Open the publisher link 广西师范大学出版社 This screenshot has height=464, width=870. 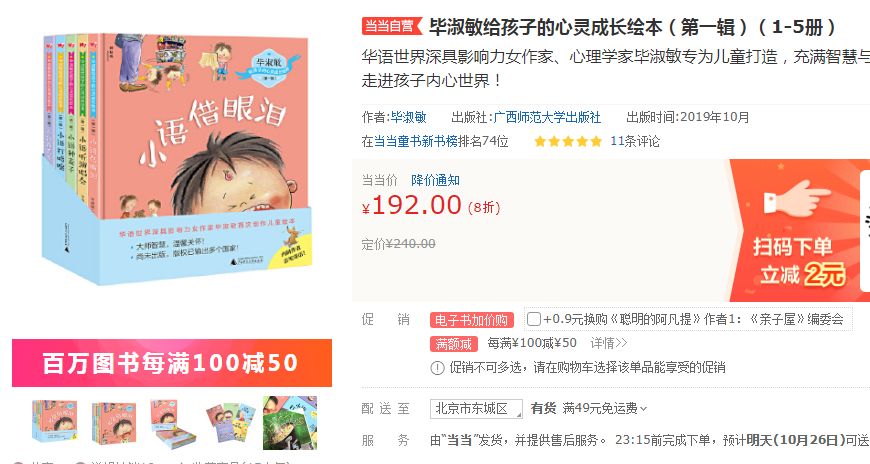[547, 117]
